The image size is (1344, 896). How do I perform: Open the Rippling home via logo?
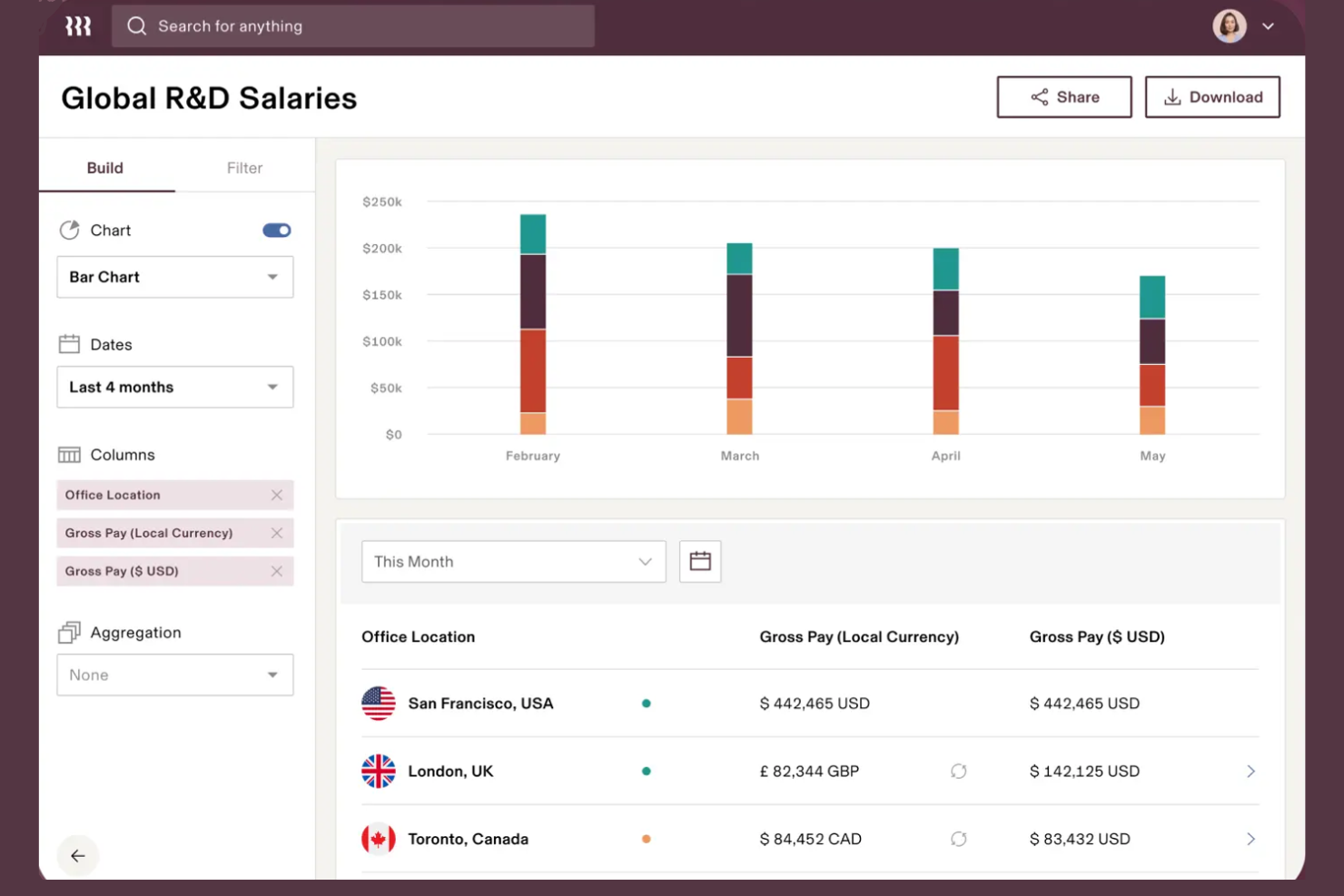click(78, 25)
